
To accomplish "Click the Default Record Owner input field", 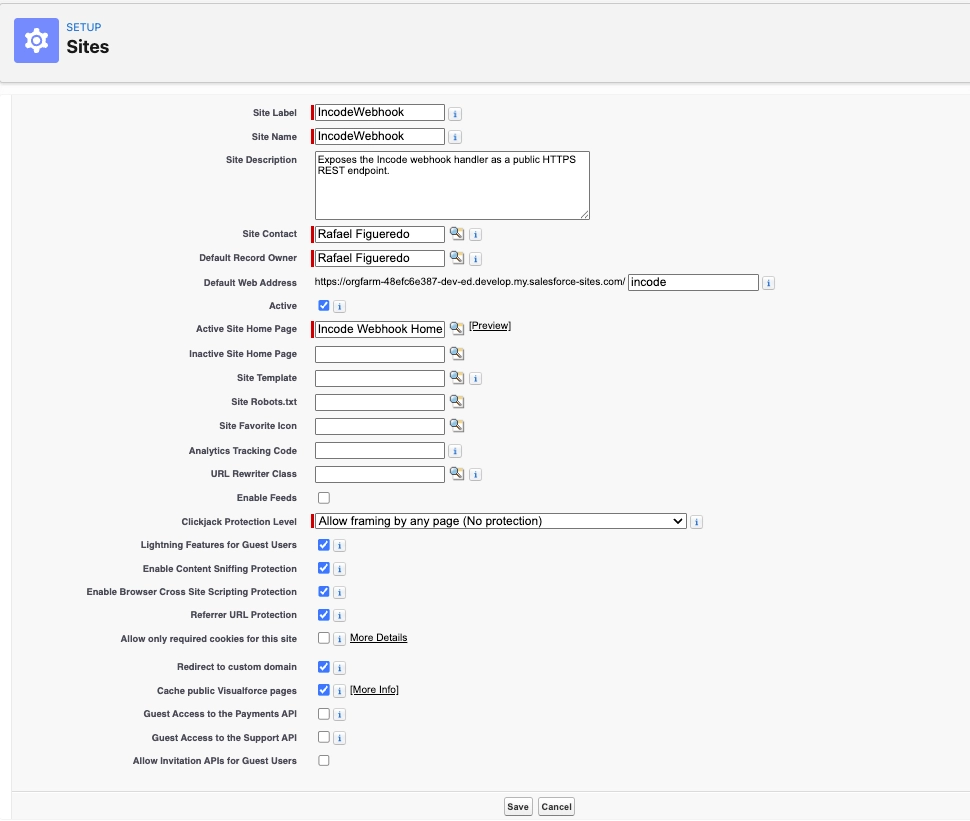I will pos(380,258).
